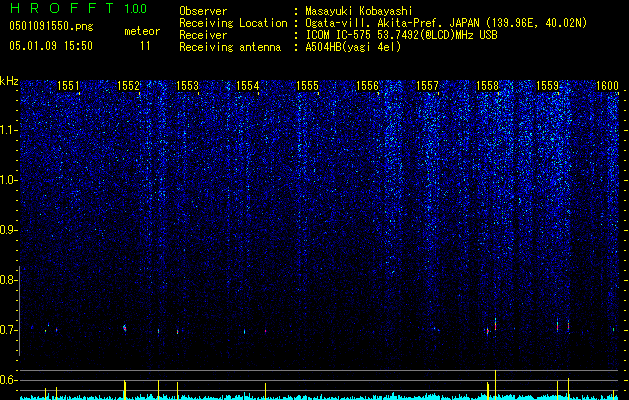The height and width of the screenshot is (400, 629).
Task: Click the meteor count 11
Action: click(x=145, y=46)
